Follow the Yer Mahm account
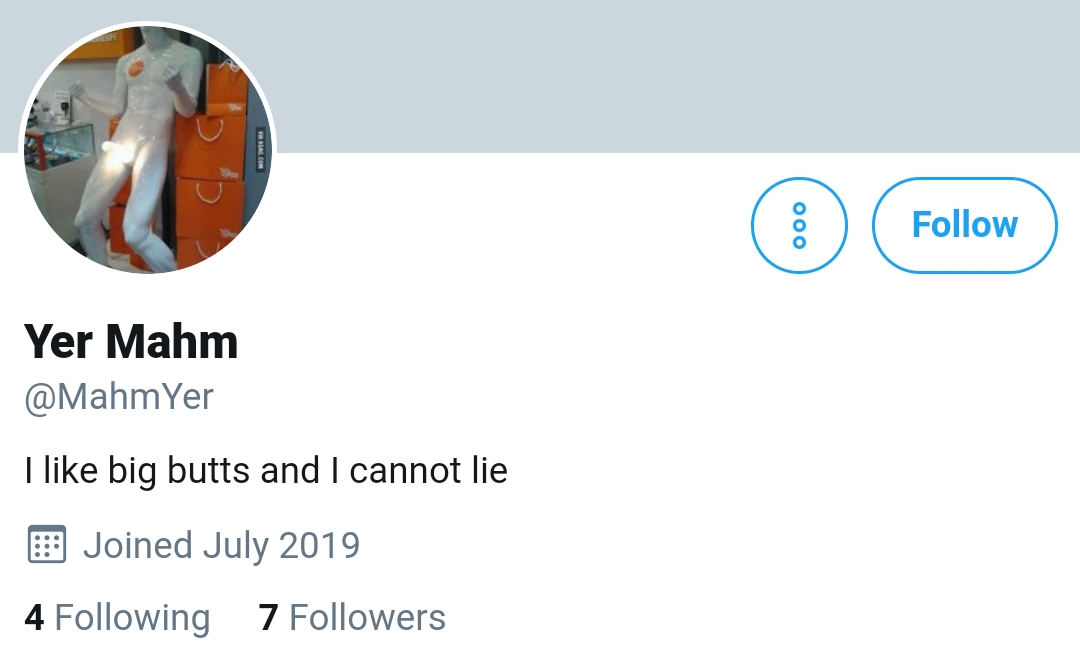 coord(964,225)
